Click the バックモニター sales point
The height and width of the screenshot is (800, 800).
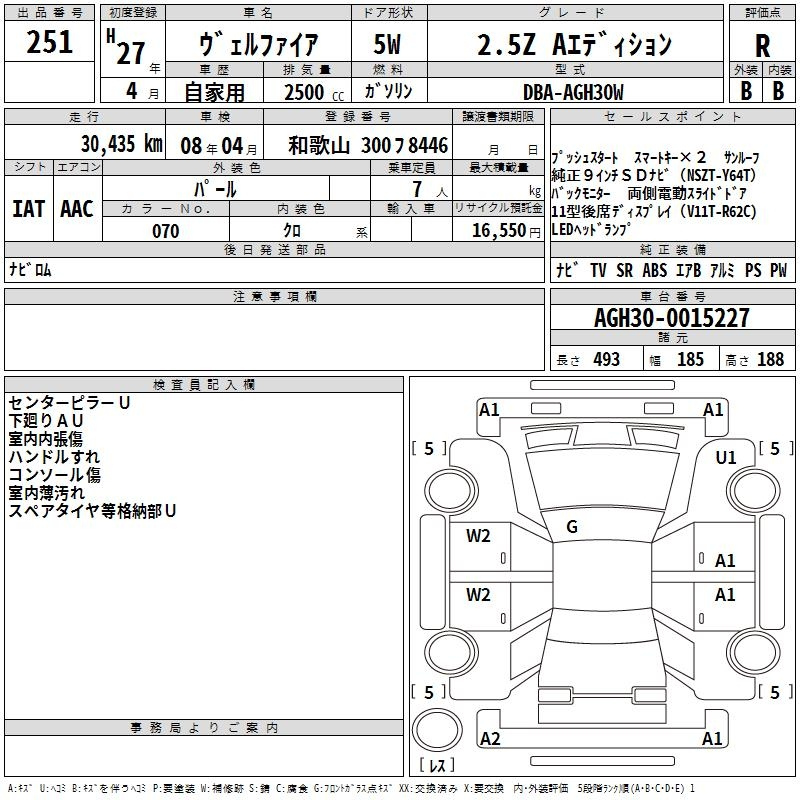tap(581, 193)
